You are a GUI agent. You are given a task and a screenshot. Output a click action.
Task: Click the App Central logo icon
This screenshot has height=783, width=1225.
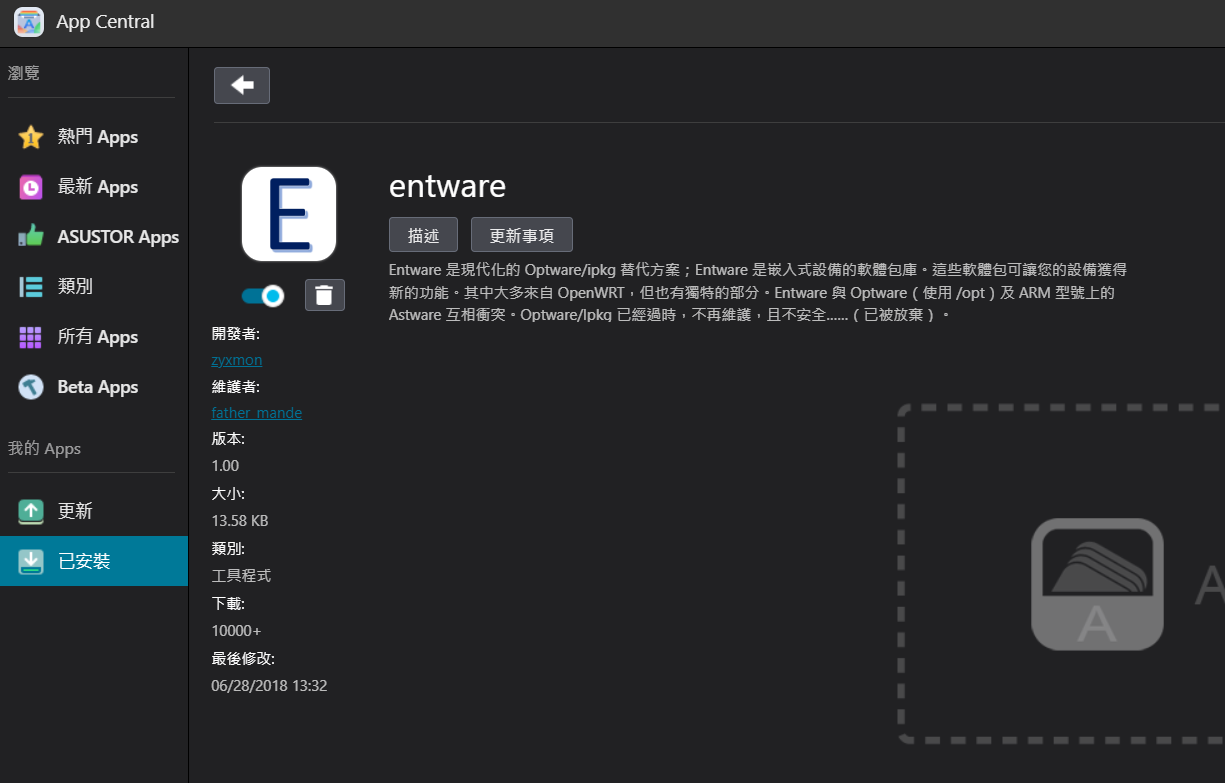[x=29, y=21]
